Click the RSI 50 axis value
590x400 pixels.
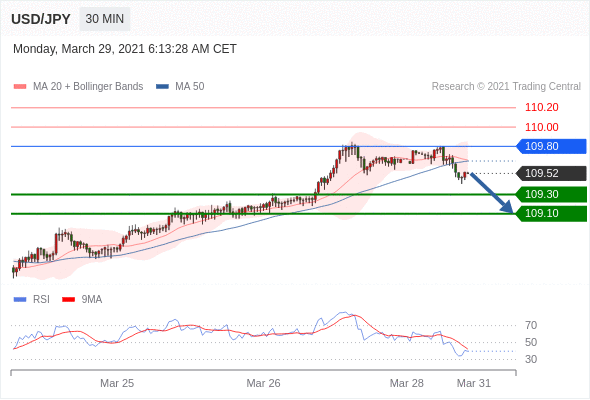pyautogui.click(x=531, y=342)
